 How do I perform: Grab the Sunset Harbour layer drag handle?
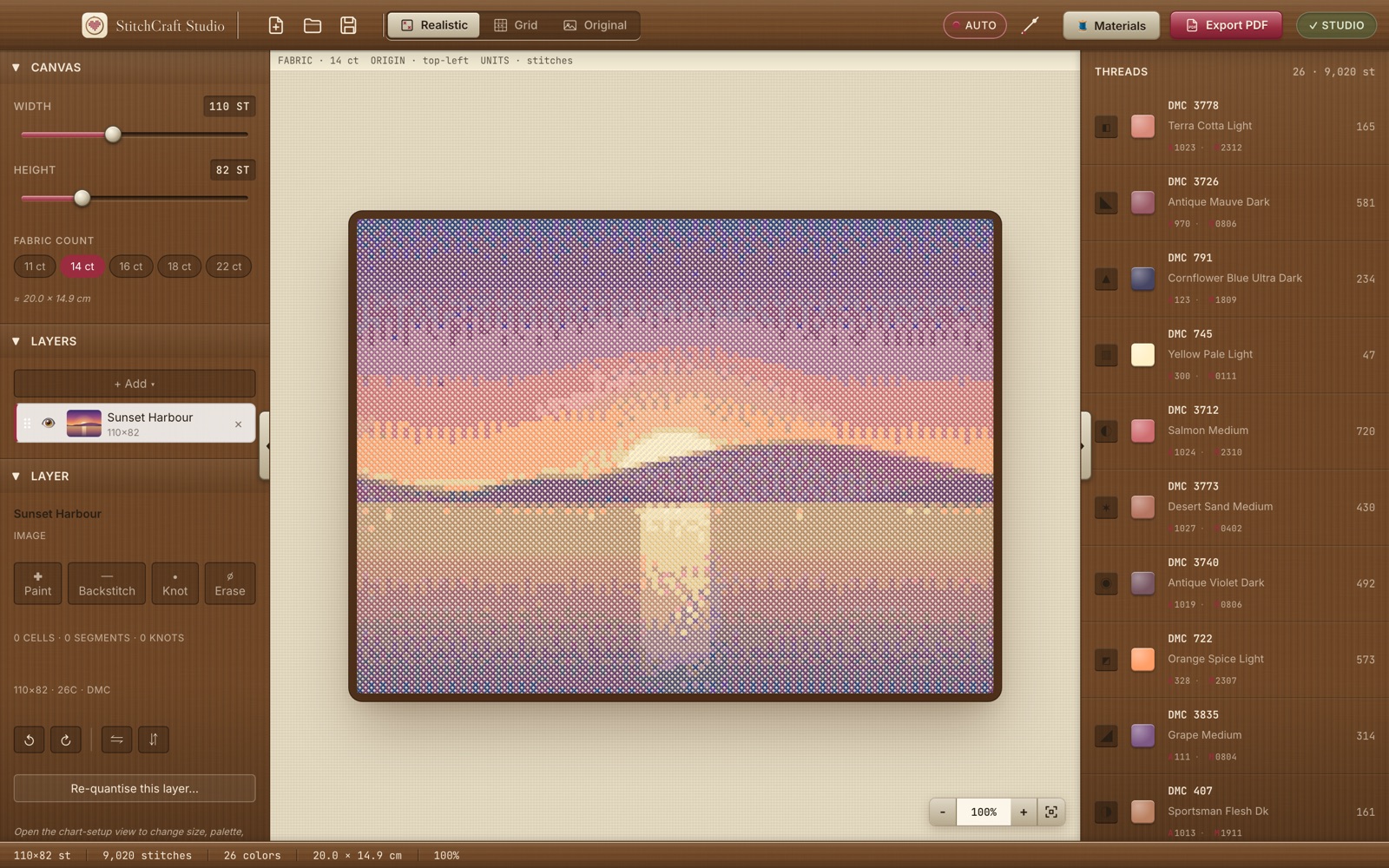point(27,424)
